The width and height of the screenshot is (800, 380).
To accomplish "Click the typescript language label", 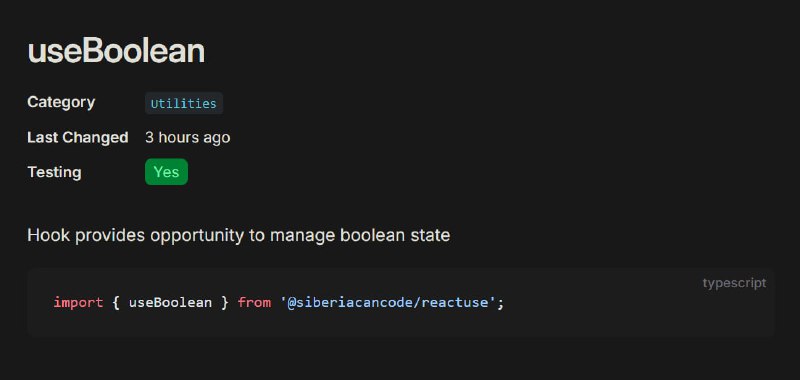I will pyautogui.click(x=734, y=283).
